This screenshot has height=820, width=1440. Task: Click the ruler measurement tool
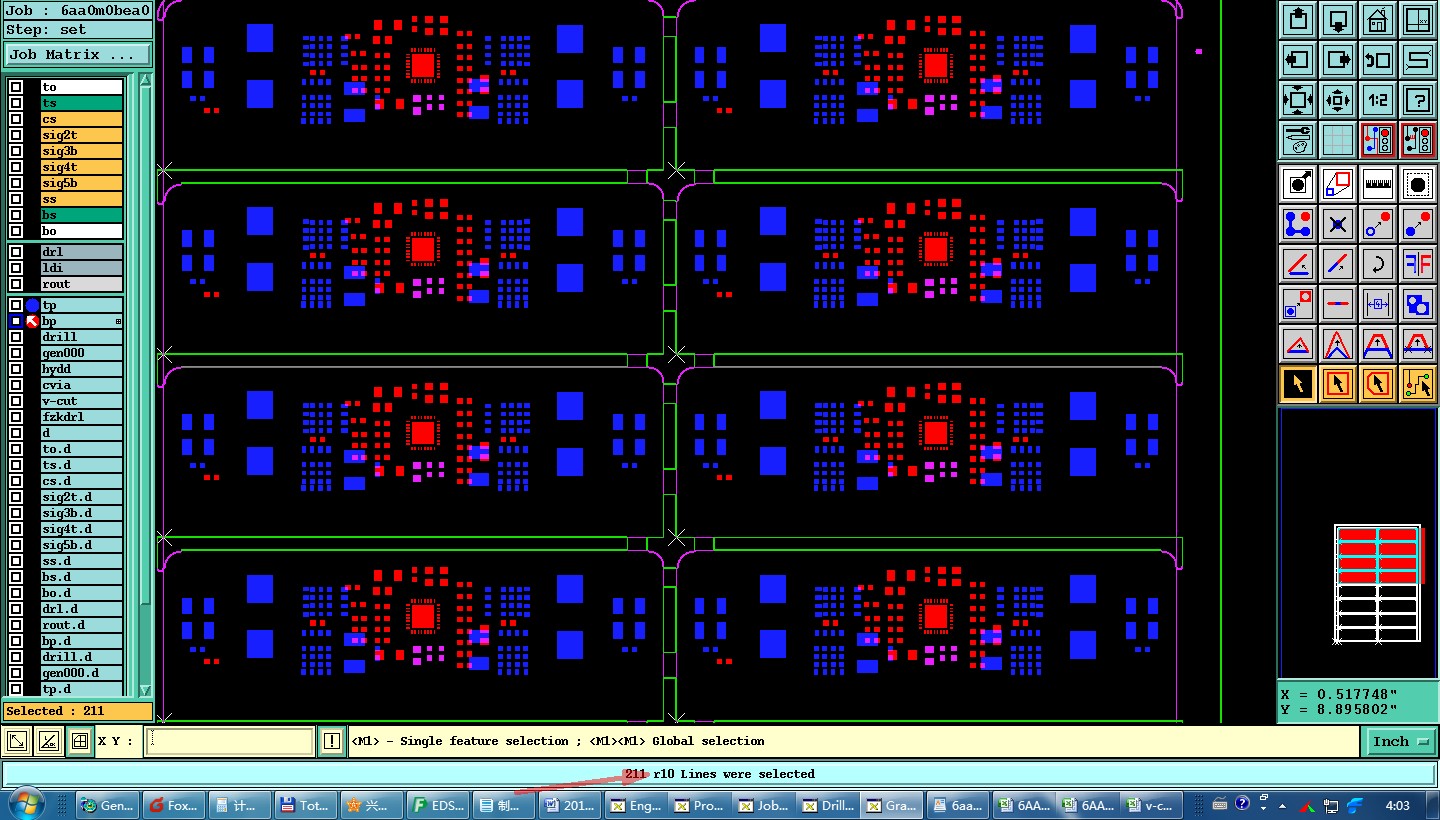(1378, 184)
